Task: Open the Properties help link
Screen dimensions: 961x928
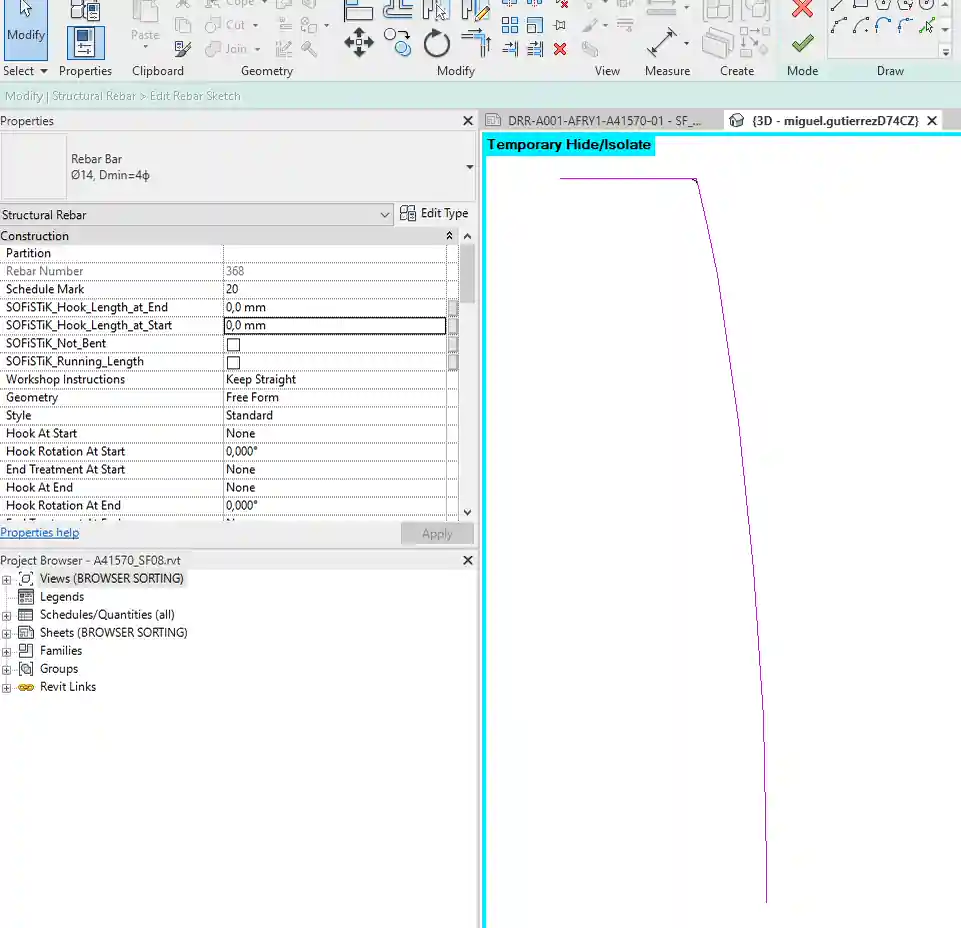Action: [40, 533]
